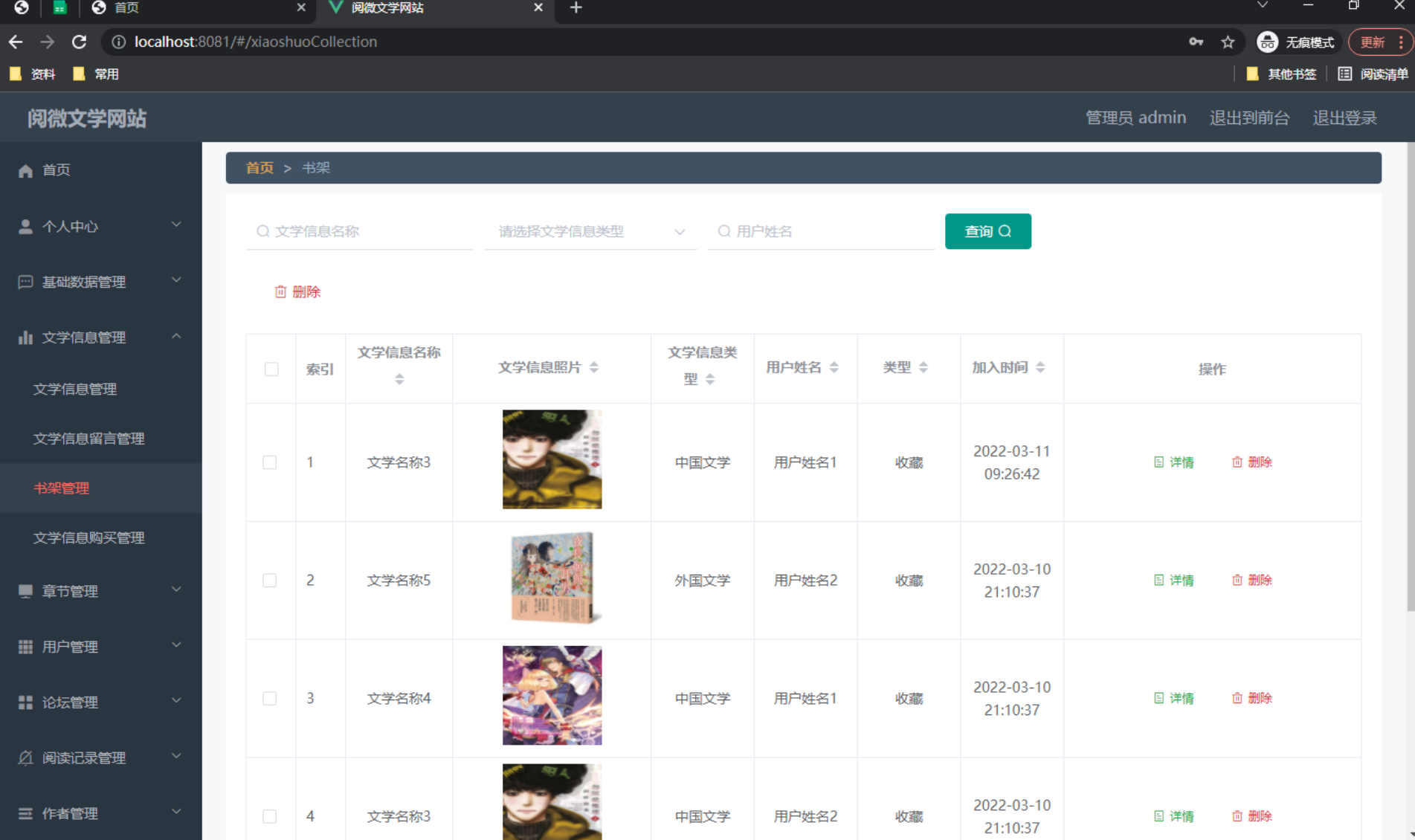Click the 阅读记录管理 sidebar icon
Viewport: 1415px width, 840px height.
(25, 757)
